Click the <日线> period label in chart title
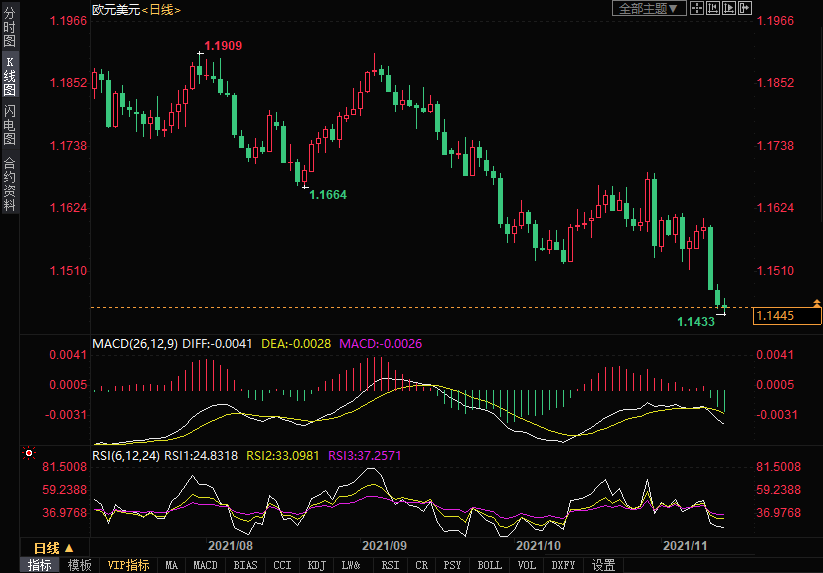 pos(161,9)
